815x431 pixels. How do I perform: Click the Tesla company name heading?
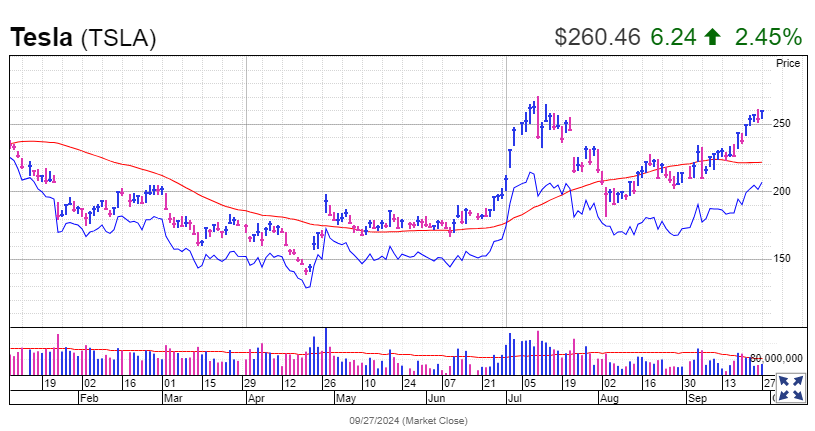click(41, 37)
